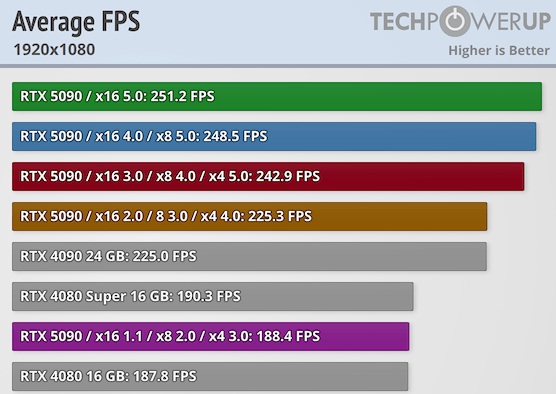Click the 1920x1080 resolution subtitle

pos(54,50)
